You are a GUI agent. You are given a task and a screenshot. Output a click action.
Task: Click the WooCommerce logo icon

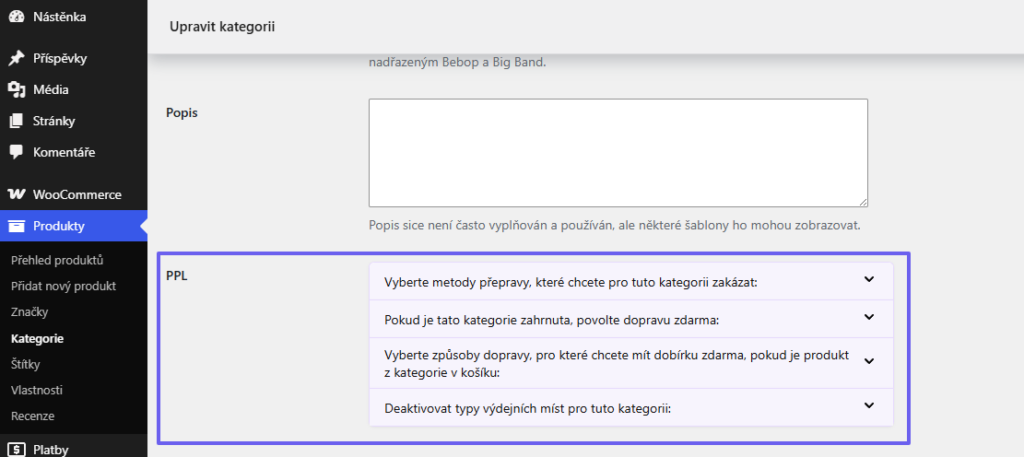tap(16, 195)
